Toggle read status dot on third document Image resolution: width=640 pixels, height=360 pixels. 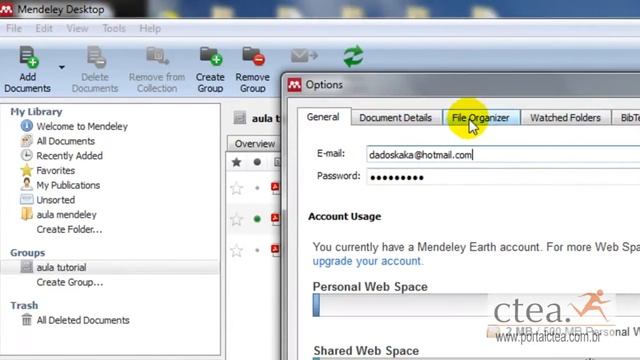(257, 250)
